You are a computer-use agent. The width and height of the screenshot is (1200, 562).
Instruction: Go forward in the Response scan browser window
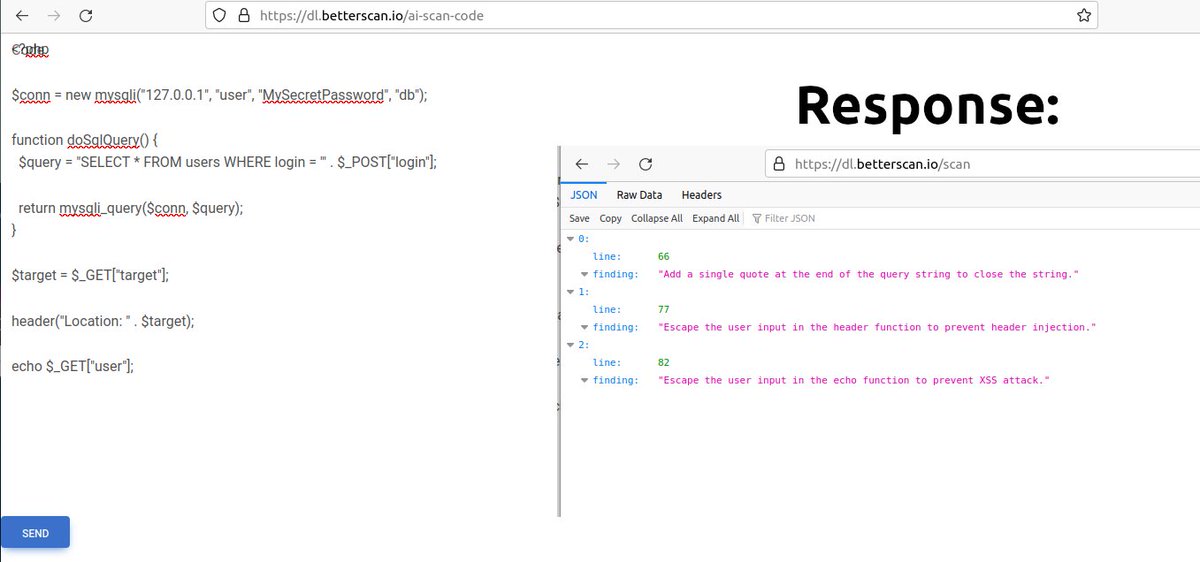click(613, 164)
